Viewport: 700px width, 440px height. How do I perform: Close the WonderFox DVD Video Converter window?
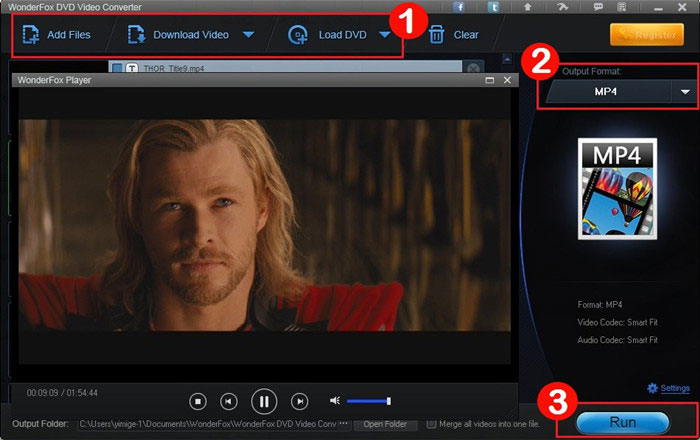click(x=682, y=7)
